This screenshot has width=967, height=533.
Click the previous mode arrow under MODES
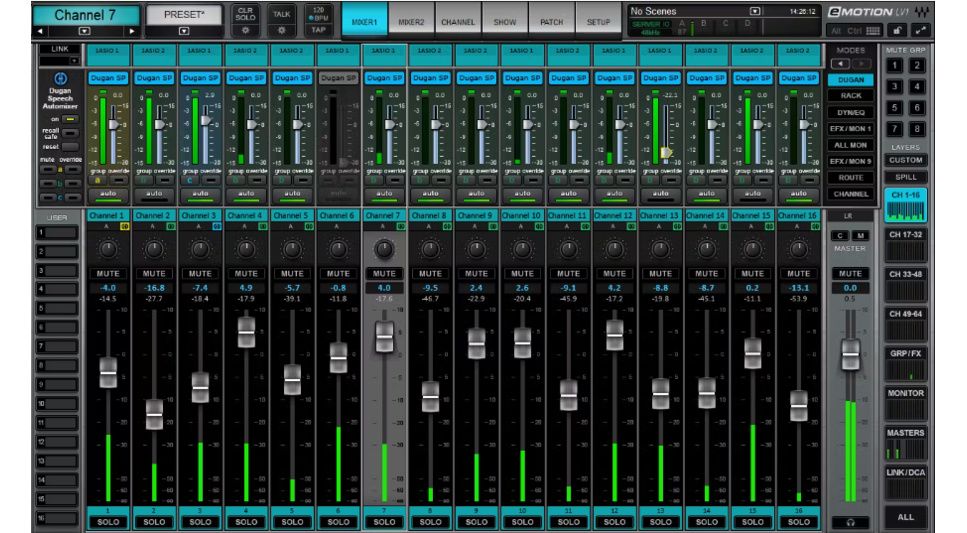click(x=839, y=64)
